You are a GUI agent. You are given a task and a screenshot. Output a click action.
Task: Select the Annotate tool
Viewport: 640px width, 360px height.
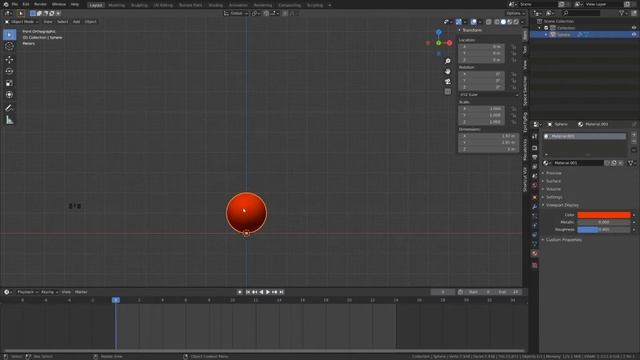click(9, 108)
